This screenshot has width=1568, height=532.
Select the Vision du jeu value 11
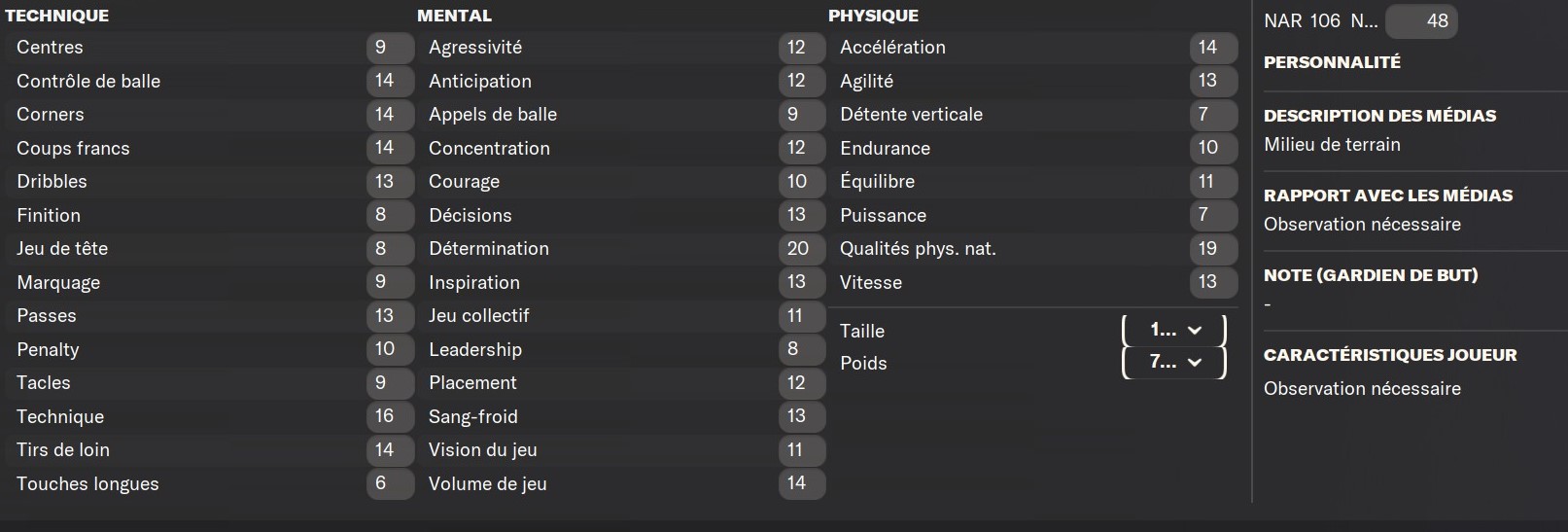[x=802, y=450]
